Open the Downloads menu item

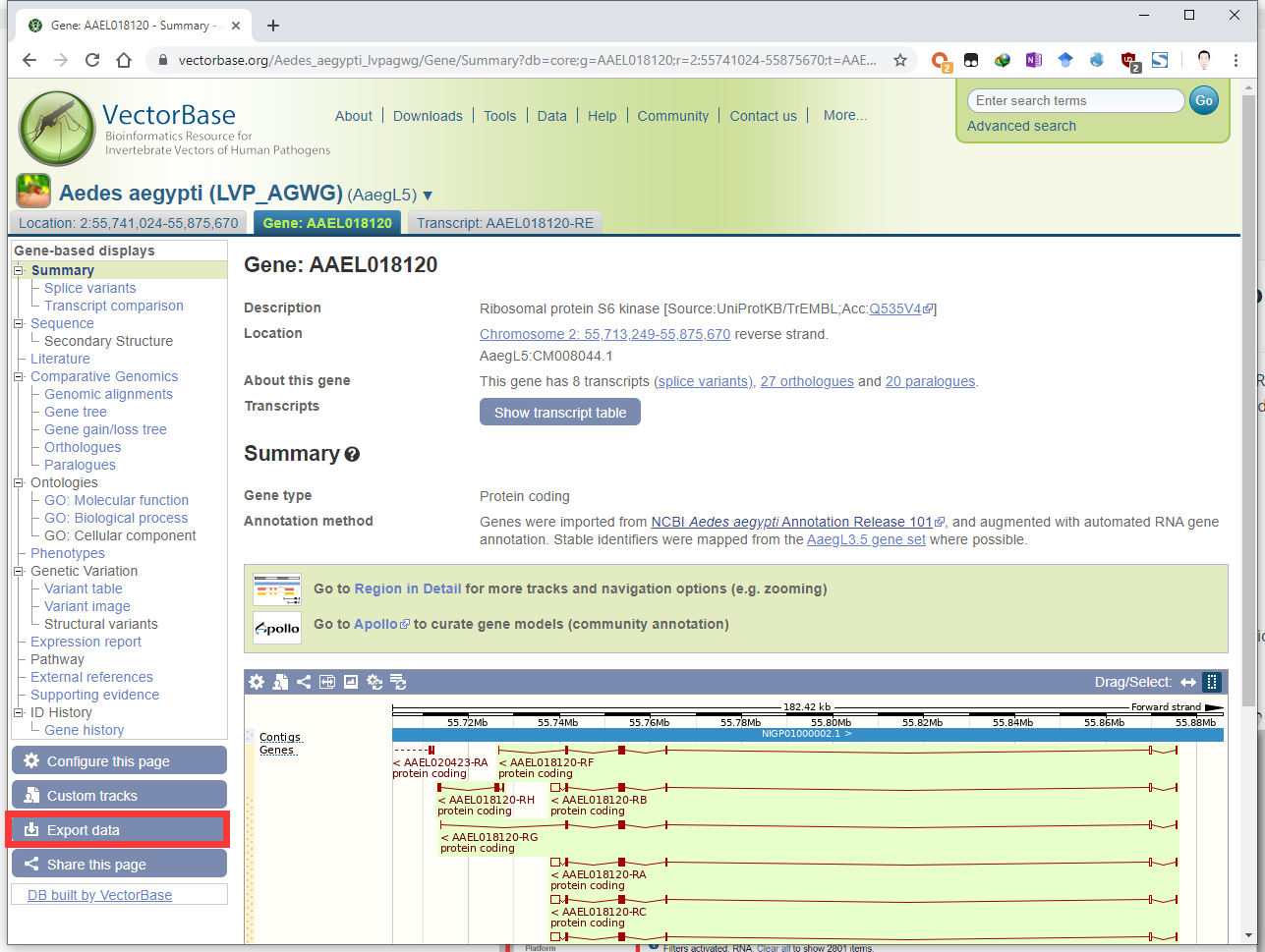click(428, 116)
